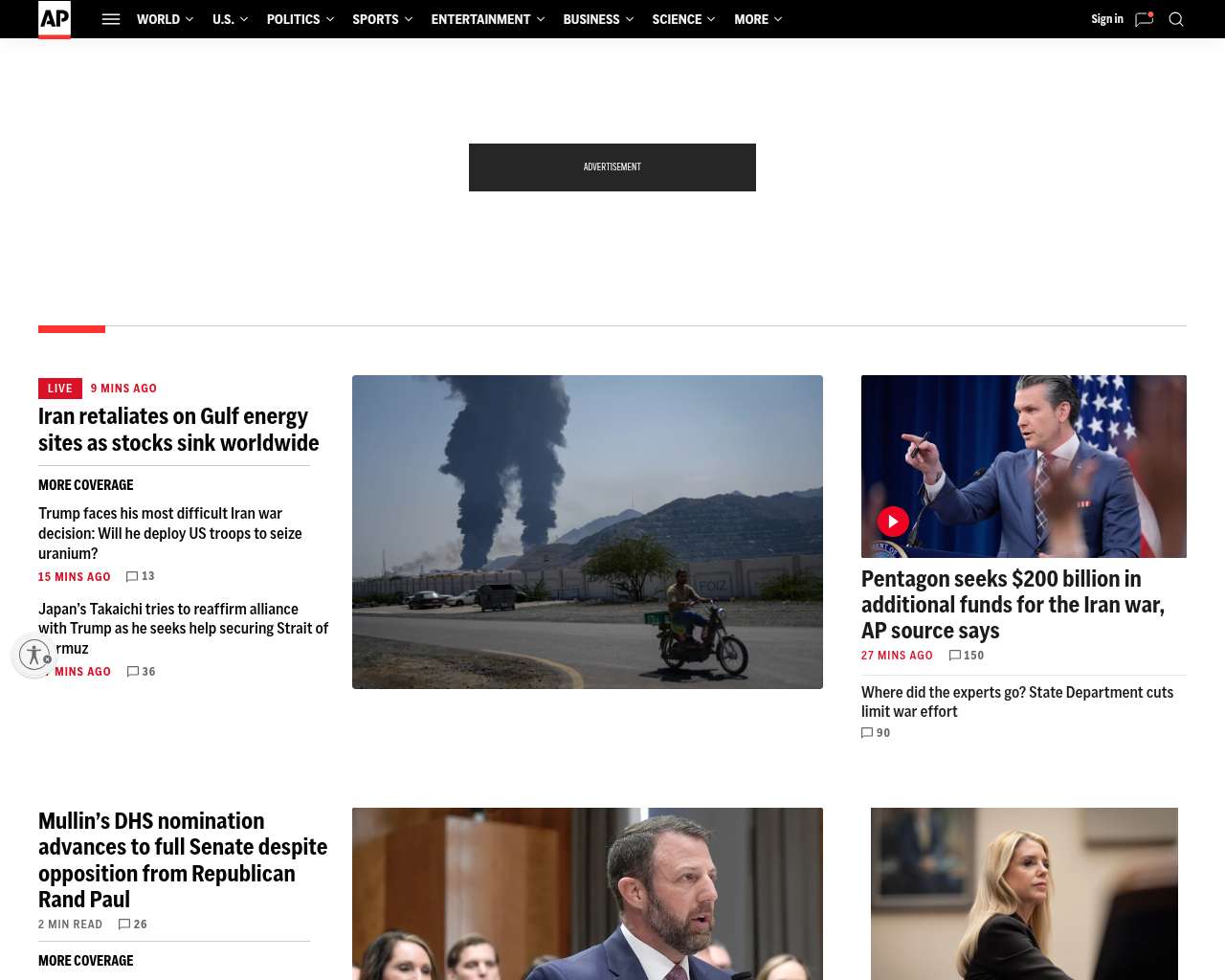The height and width of the screenshot is (980, 1225).
Task: Read Pentagon seeks $200 billion headline
Action: (1013, 605)
